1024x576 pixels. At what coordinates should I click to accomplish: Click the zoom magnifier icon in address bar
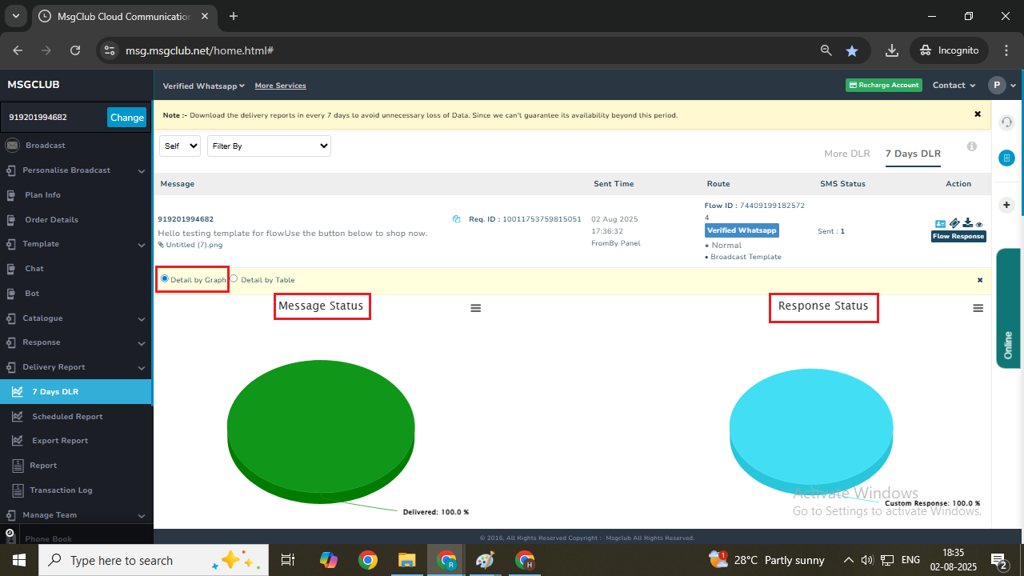(x=825, y=50)
